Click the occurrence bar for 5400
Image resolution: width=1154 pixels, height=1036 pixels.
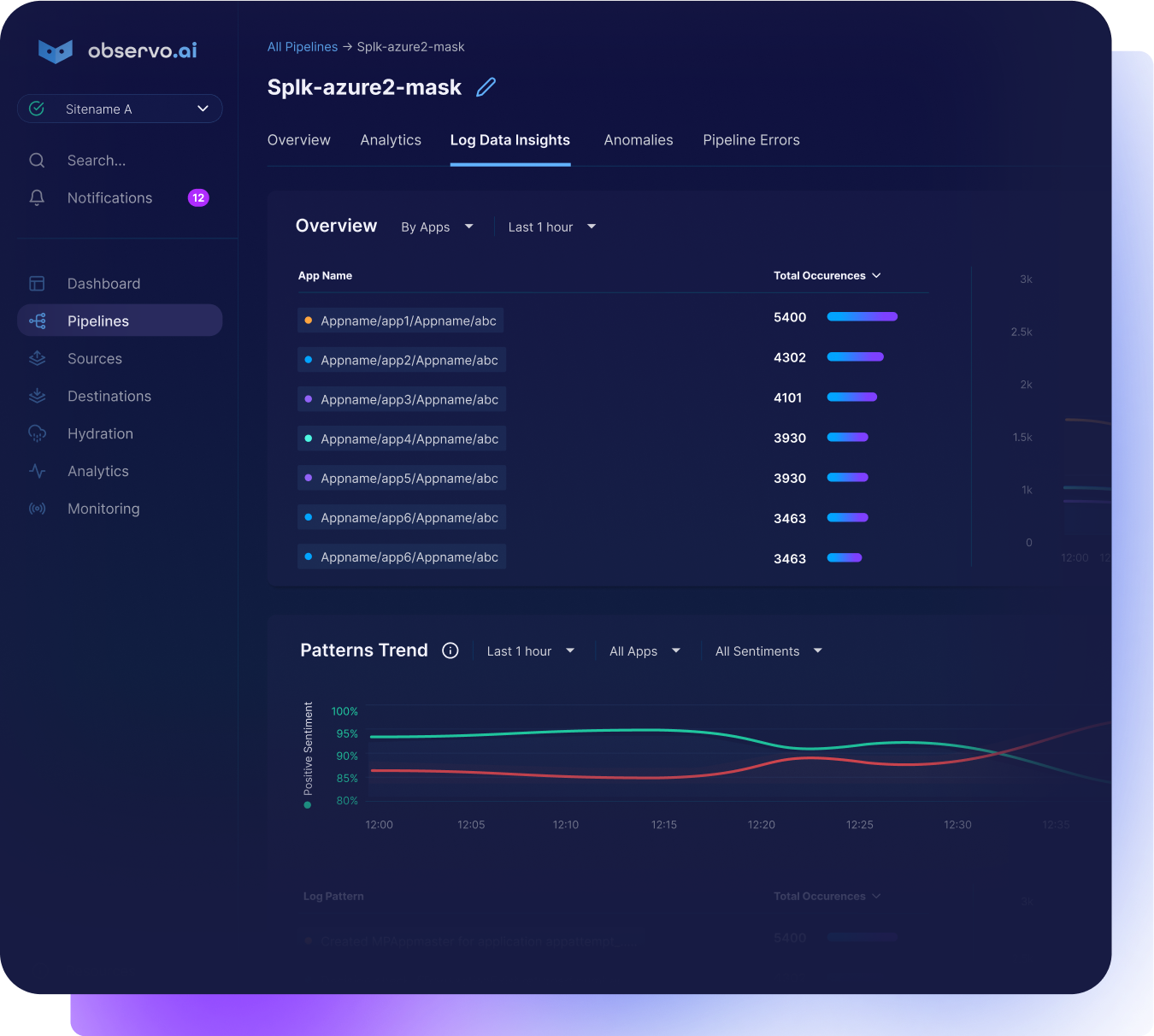pos(863,317)
